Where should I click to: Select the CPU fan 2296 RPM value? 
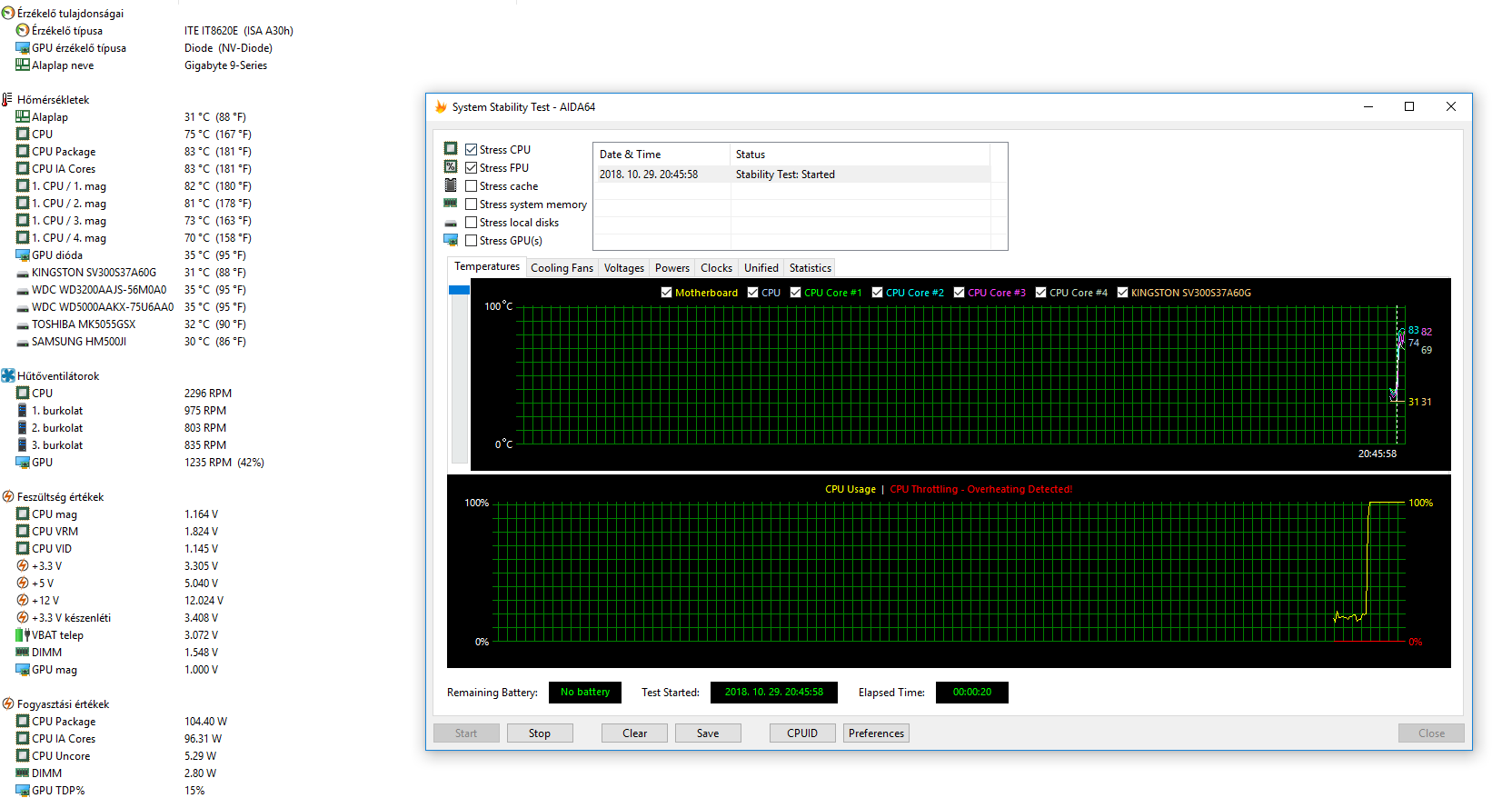(x=208, y=394)
